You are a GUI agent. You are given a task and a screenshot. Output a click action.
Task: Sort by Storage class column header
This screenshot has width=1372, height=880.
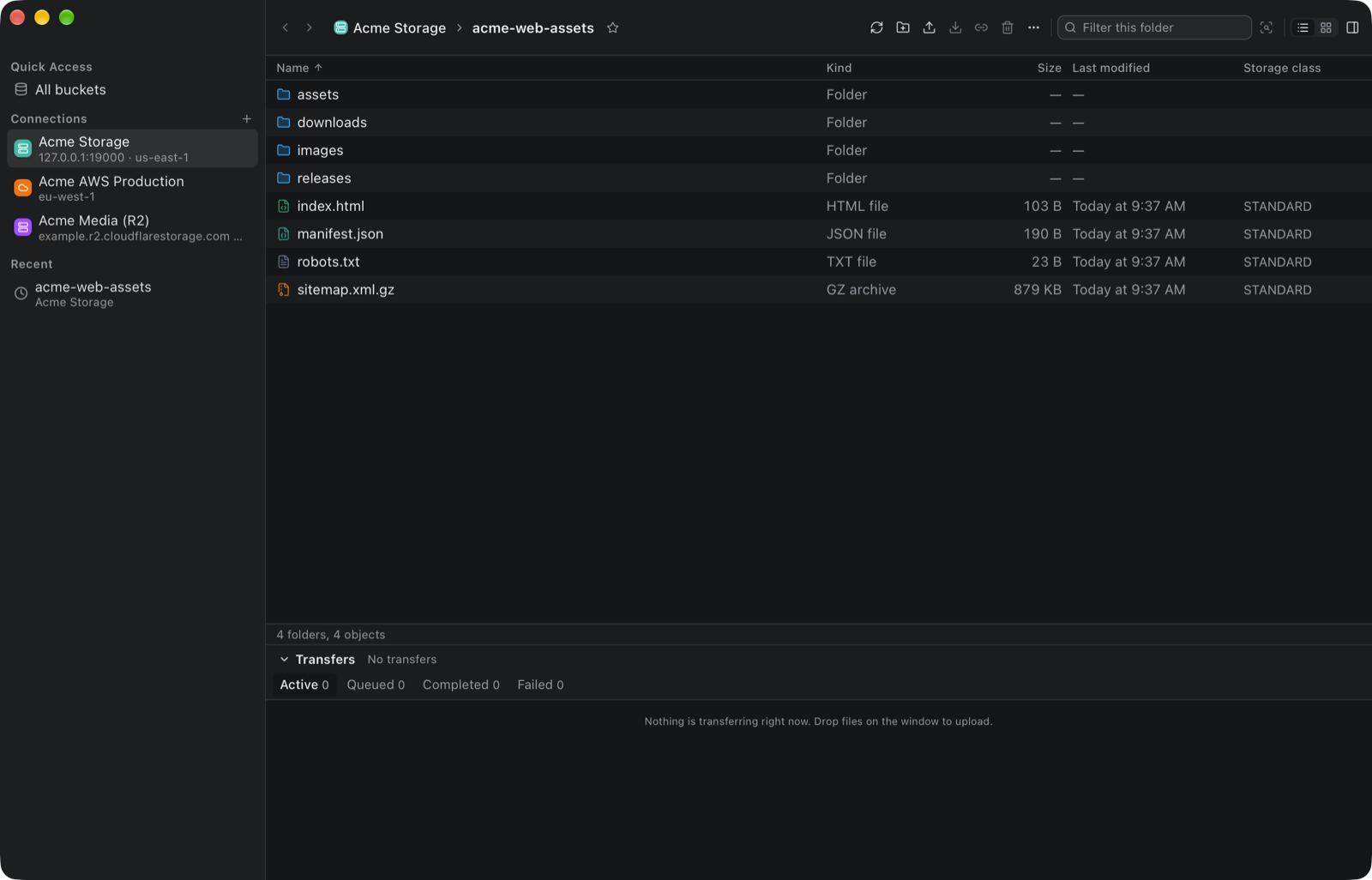1282,68
